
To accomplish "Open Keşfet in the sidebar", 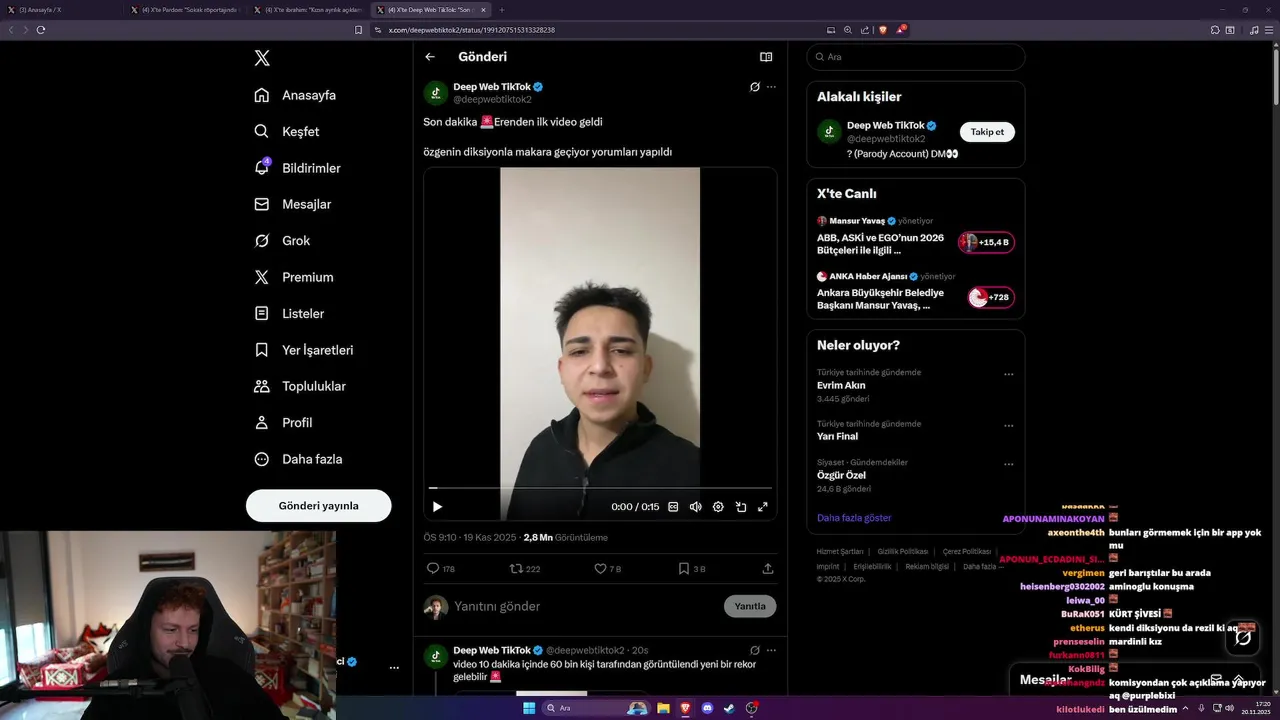I will [x=287, y=131].
